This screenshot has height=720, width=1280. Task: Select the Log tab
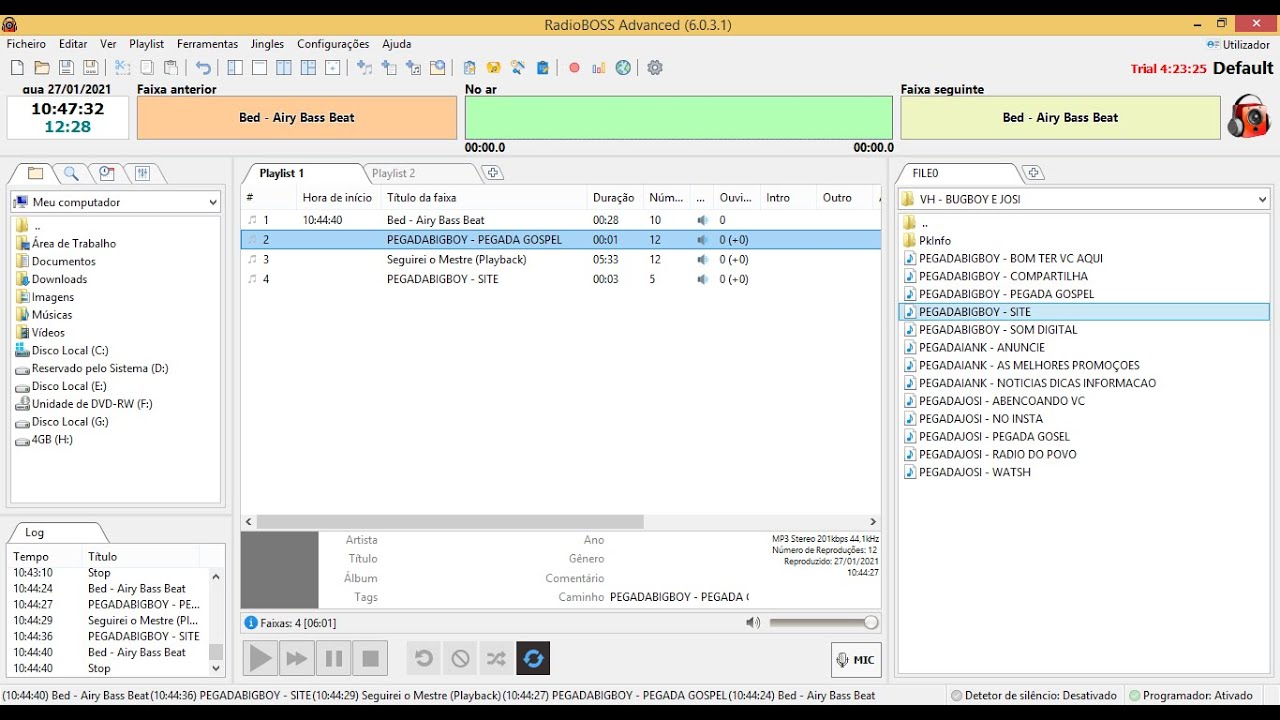35,533
